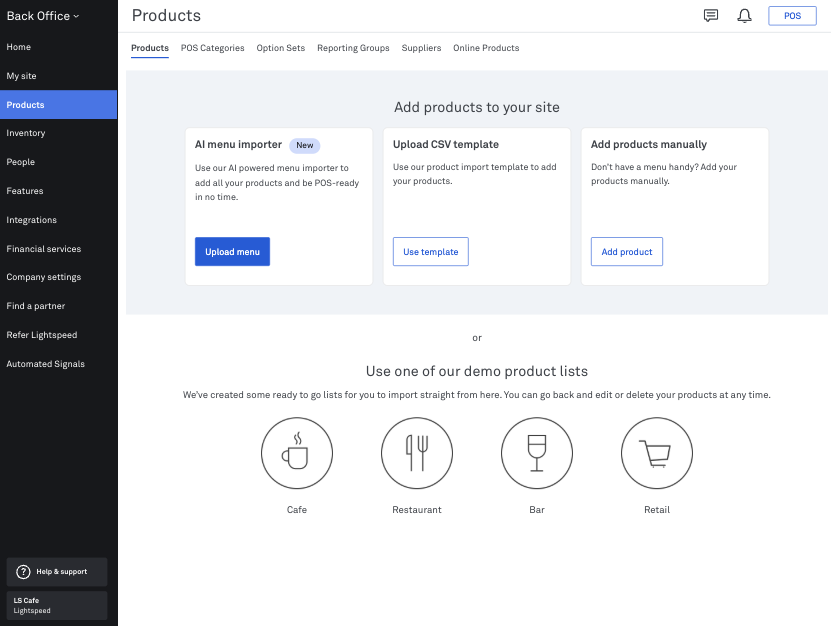834x626 pixels.
Task: Go to the Suppliers tab
Action: [421, 48]
